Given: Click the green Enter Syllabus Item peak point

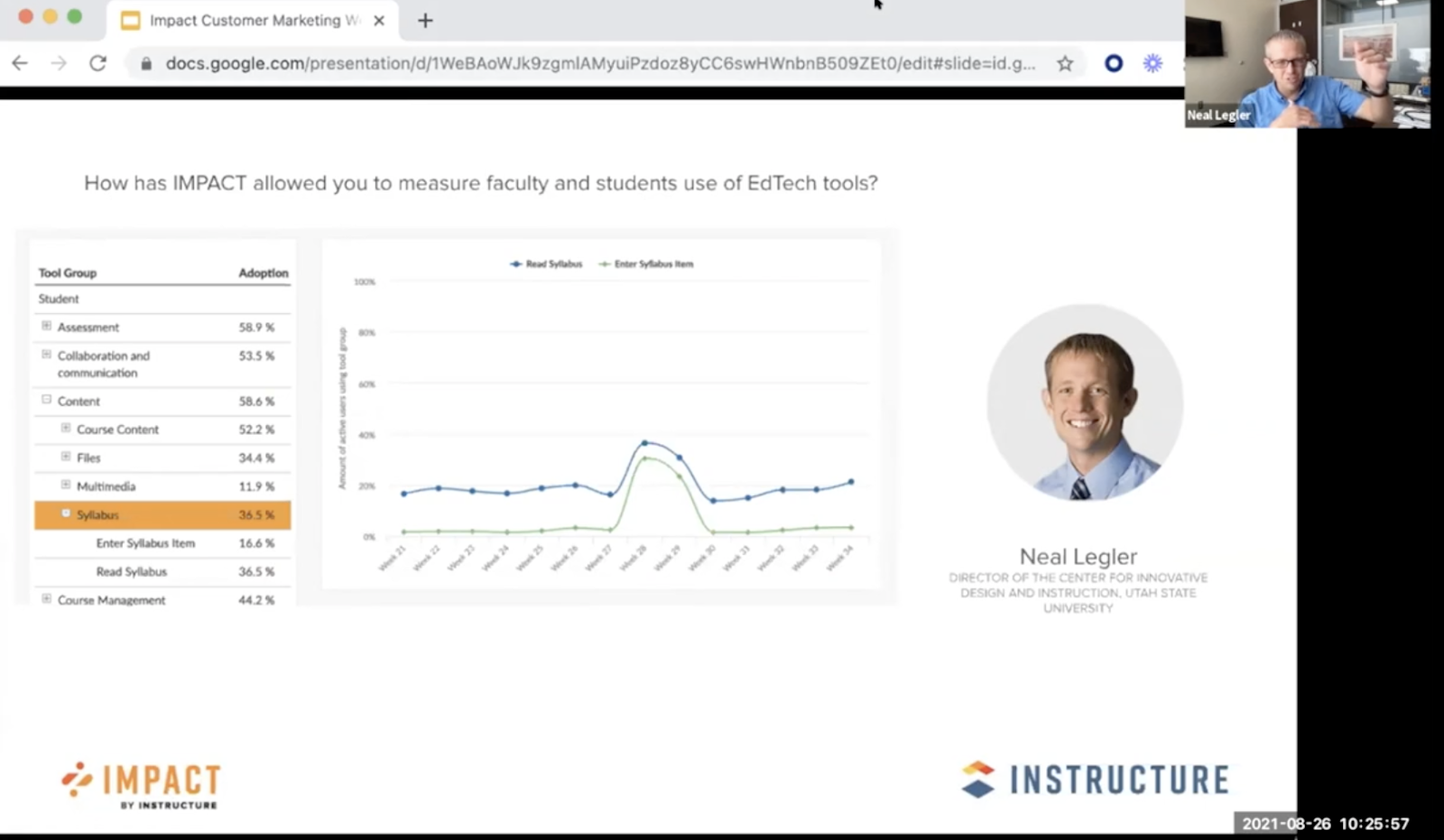Looking at the screenshot, I should [x=644, y=458].
